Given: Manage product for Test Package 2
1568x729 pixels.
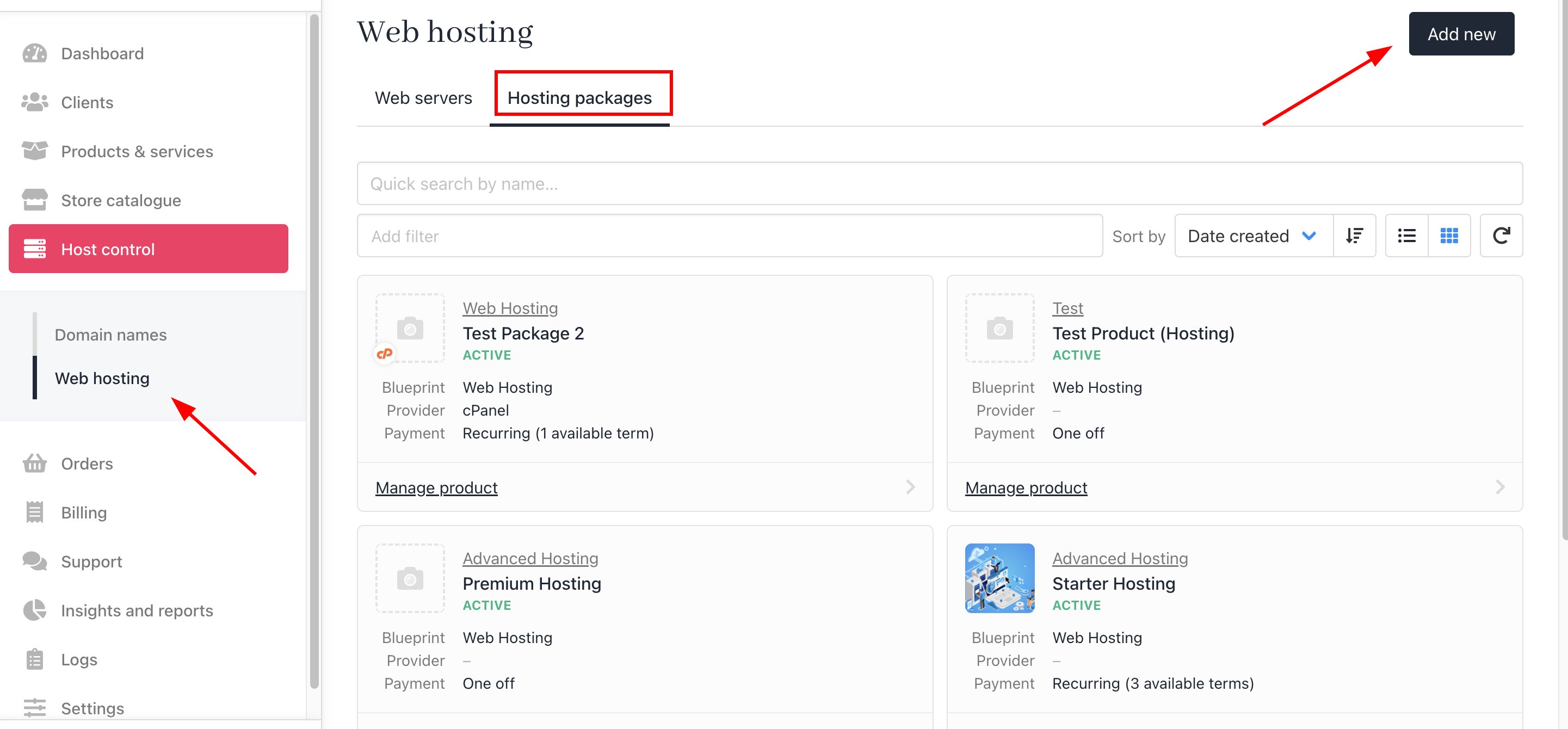Looking at the screenshot, I should coord(436,487).
